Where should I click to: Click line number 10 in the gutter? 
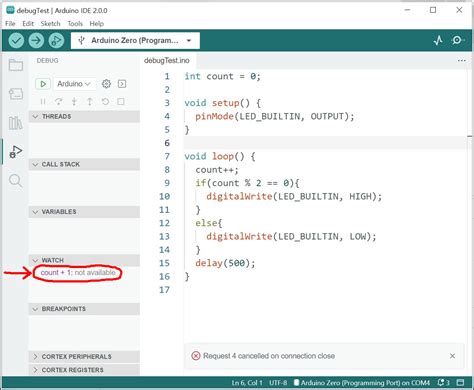[164, 196]
